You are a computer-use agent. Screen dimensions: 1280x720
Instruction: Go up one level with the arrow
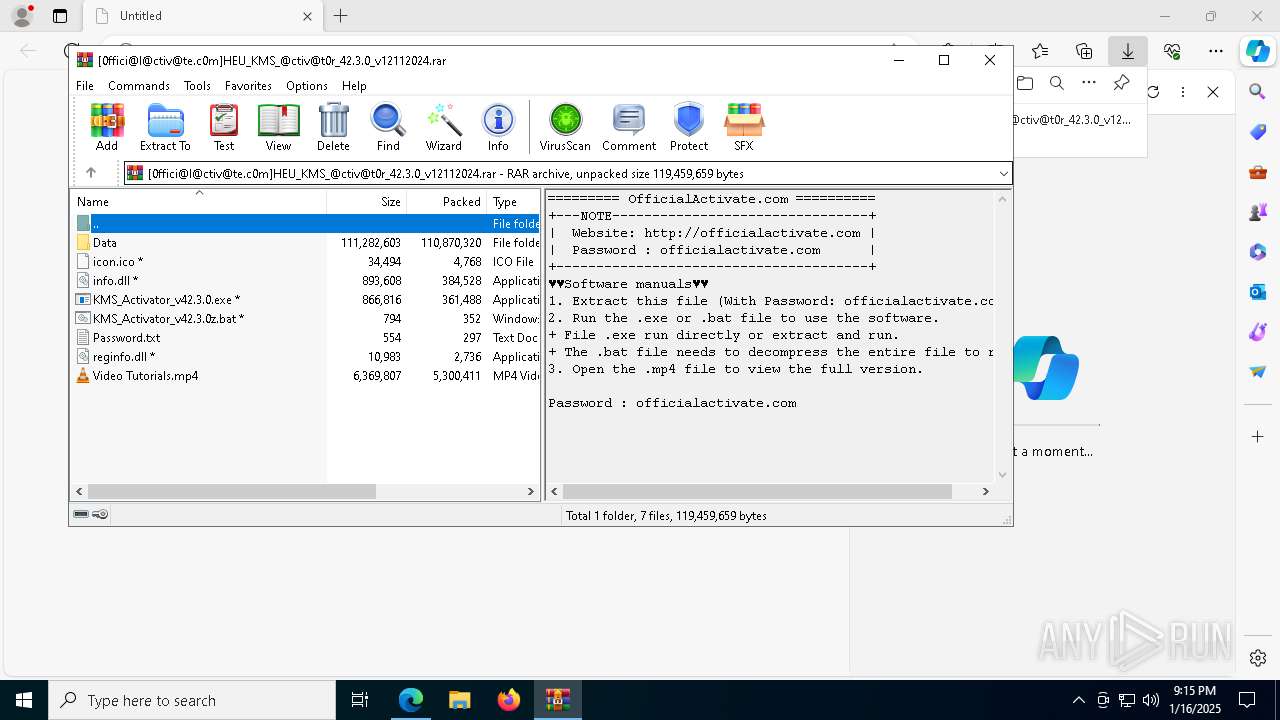click(x=91, y=173)
